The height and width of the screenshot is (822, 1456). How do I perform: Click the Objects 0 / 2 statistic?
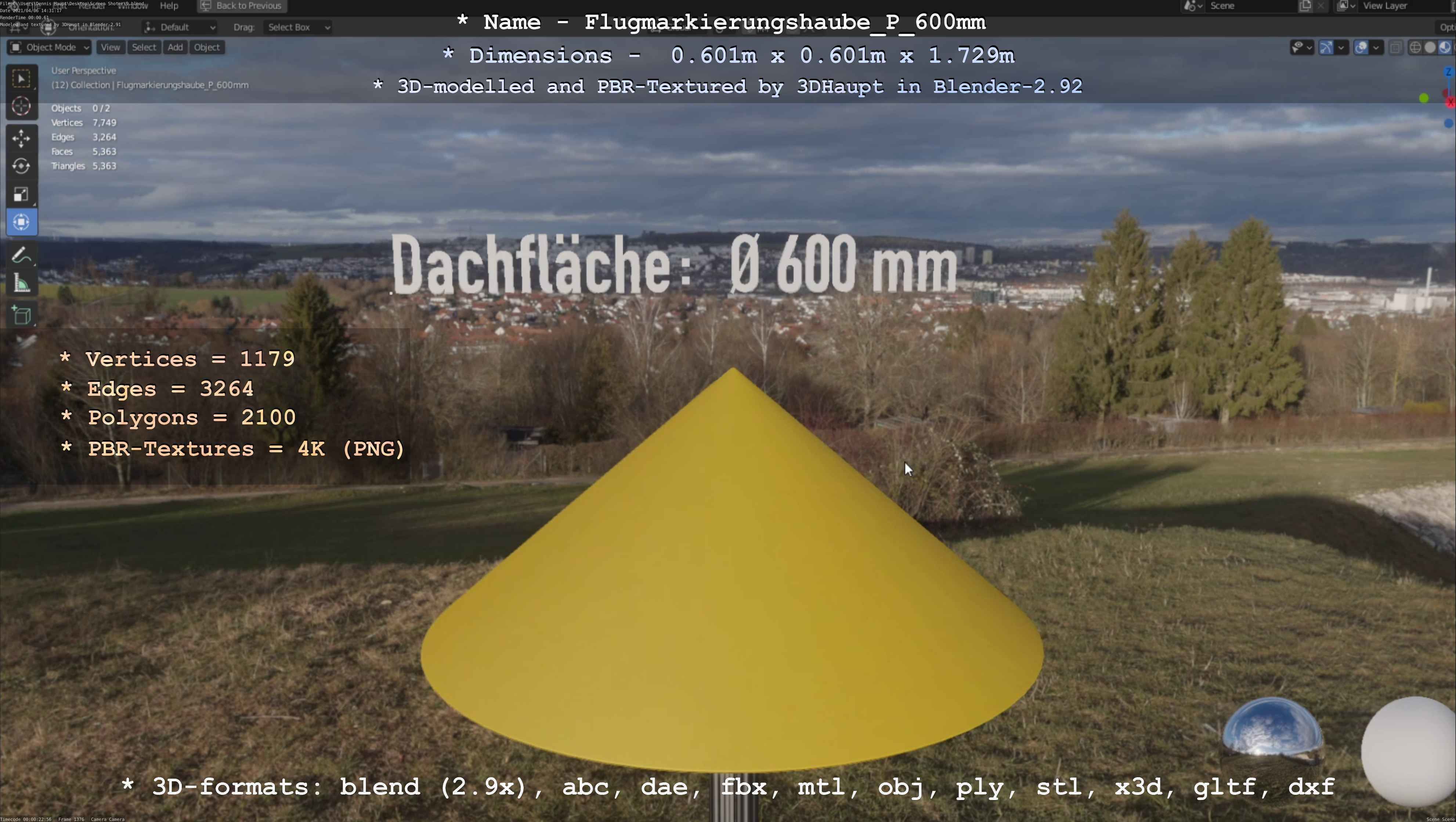coord(81,108)
